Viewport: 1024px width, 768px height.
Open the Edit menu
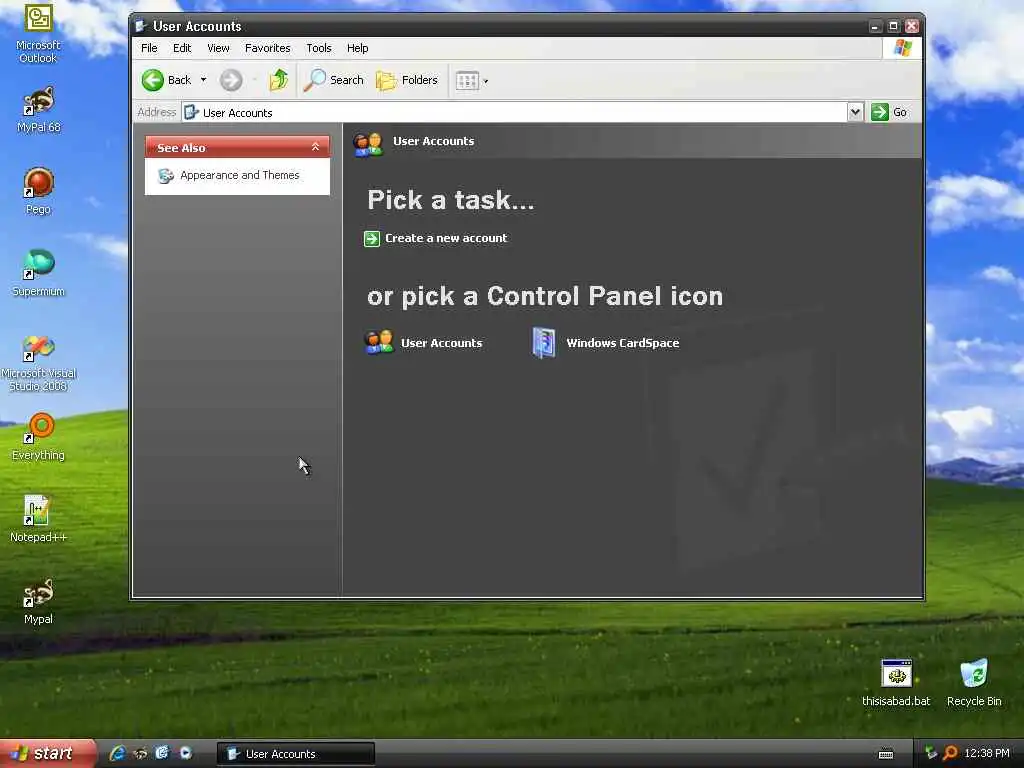pyautogui.click(x=182, y=48)
